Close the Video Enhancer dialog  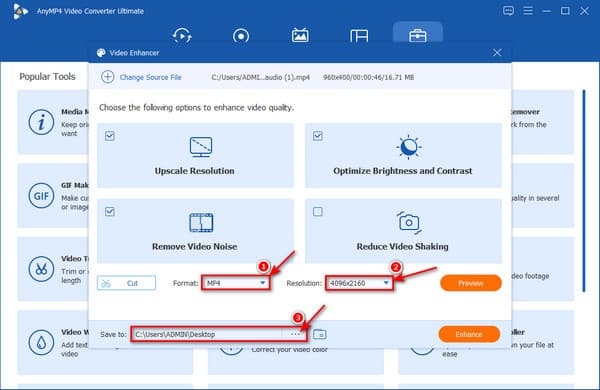(x=497, y=52)
